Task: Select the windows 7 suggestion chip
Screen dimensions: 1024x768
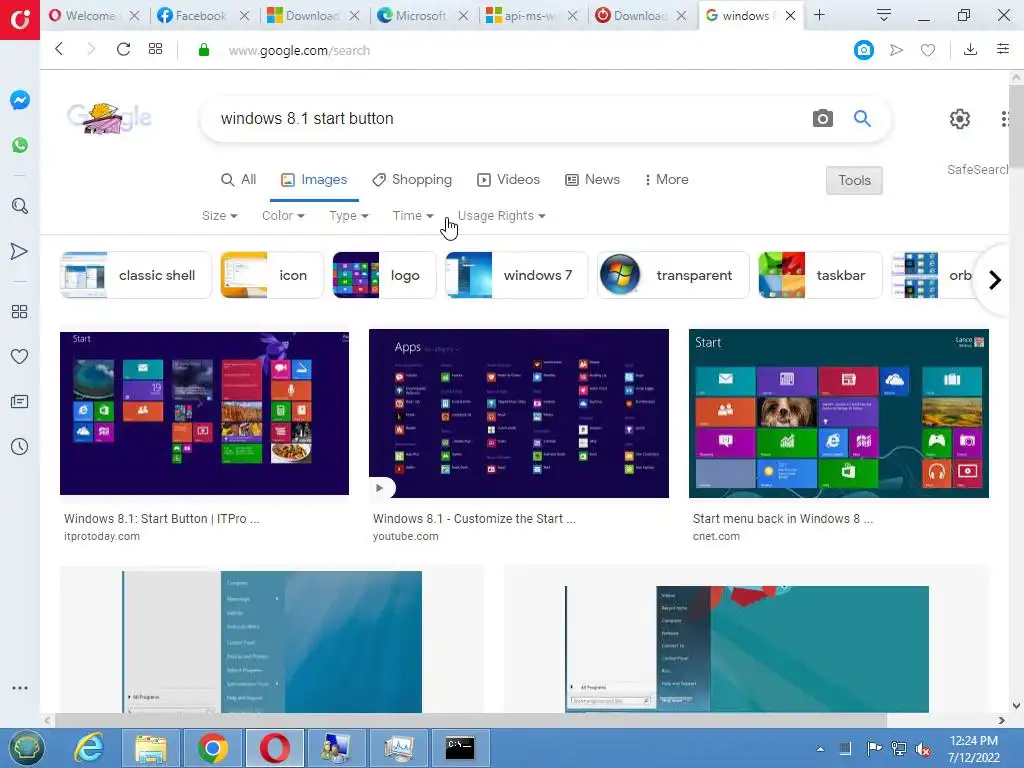Action: click(x=517, y=275)
